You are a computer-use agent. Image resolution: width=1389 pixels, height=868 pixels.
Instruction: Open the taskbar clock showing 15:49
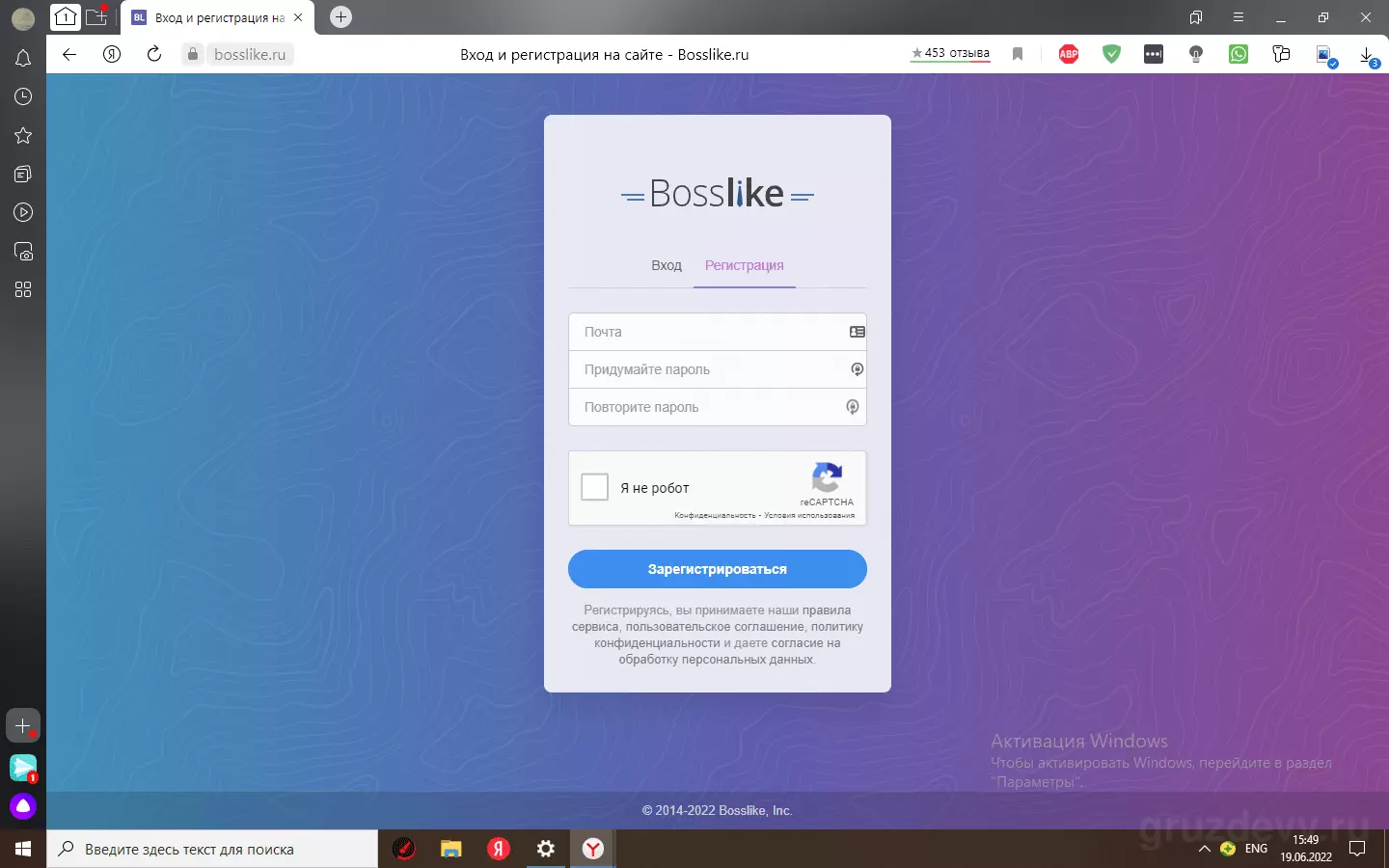pyautogui.click(x=1306, y=849)
